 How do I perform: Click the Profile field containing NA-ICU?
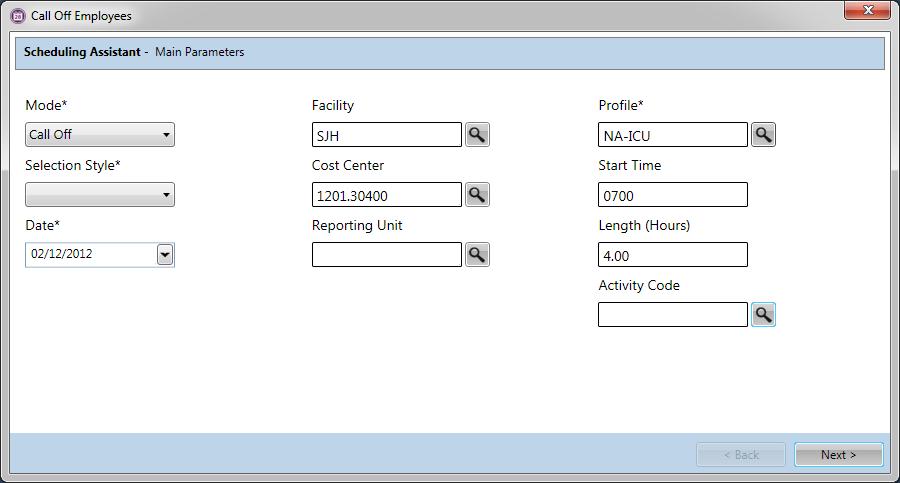pos(672,135)
